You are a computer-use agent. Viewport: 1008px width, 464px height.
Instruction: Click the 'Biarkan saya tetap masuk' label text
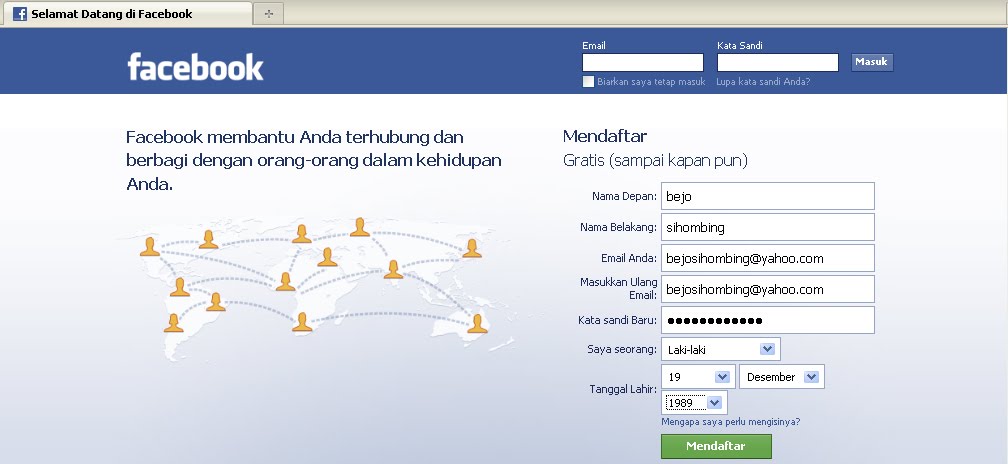pyautogui.click(x=651, y=82)
